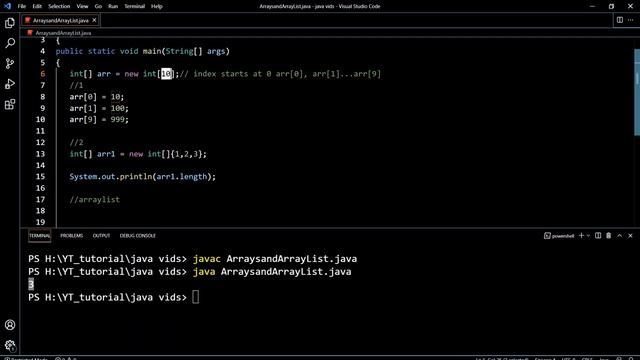Open the Manage gear icon
Image resolution: width=640 pixels, height=360 pixels.
click(x=10, y=345)
